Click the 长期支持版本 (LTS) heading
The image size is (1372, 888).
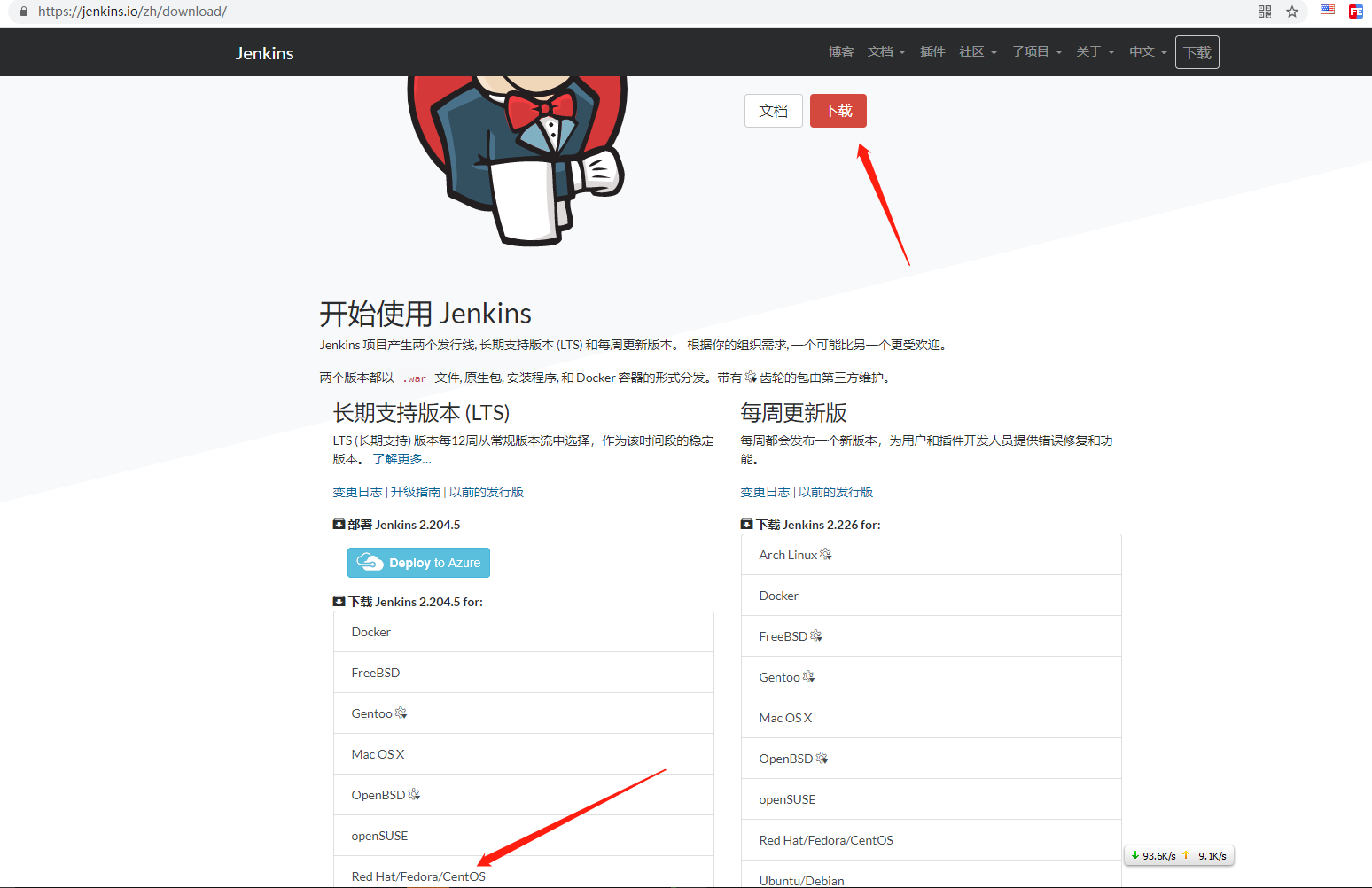(421, 413)
